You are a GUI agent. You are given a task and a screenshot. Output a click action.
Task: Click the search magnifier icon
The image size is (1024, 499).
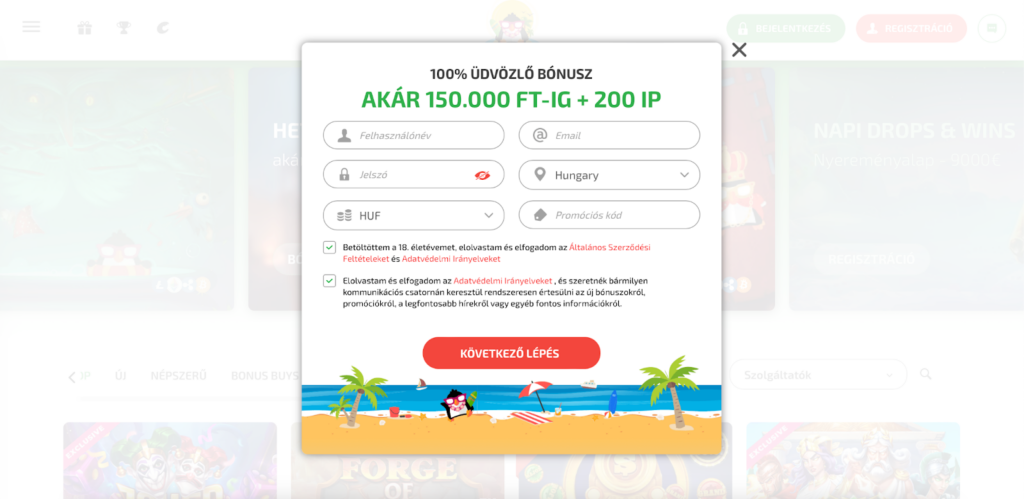click(x=925, y=374)
